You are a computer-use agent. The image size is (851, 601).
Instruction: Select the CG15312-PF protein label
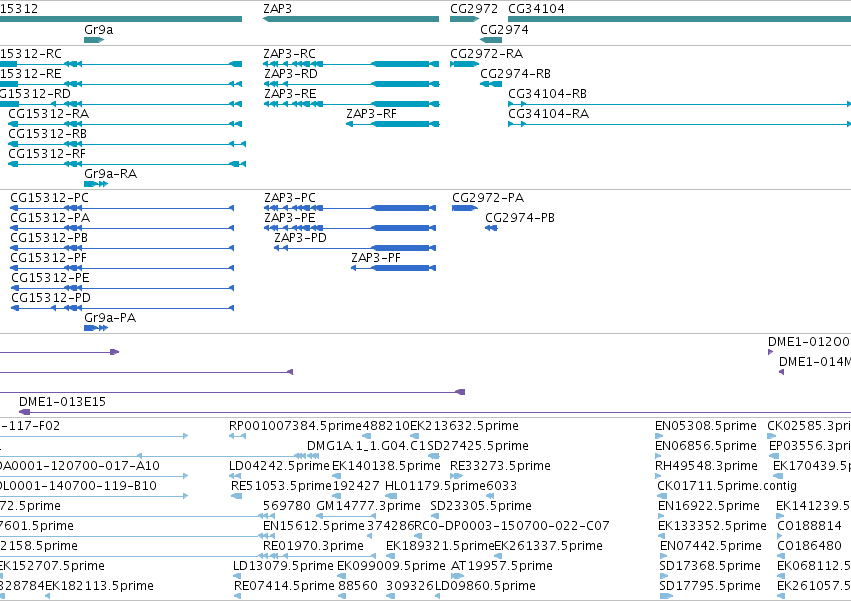coord(48,258)
